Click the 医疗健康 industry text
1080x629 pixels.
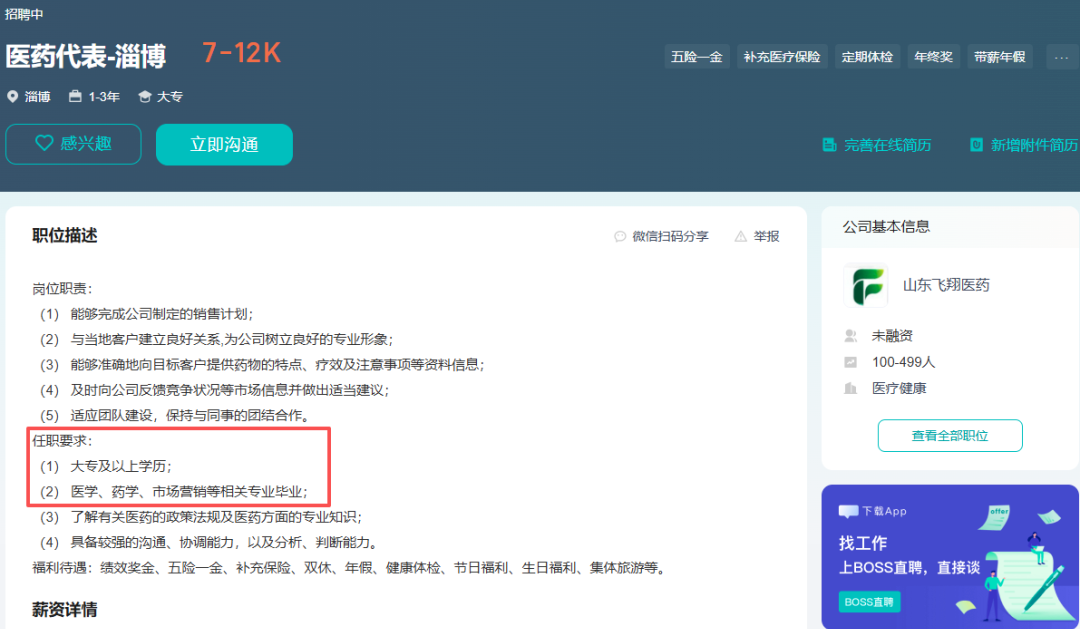[899, 389]
